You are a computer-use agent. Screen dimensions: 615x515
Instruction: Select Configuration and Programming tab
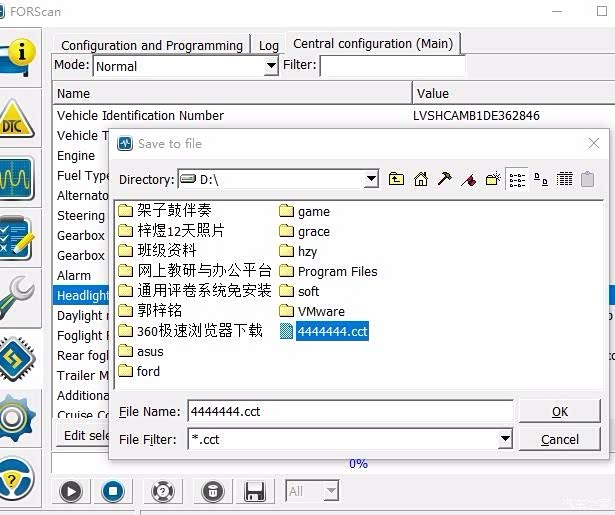[151, 45]
